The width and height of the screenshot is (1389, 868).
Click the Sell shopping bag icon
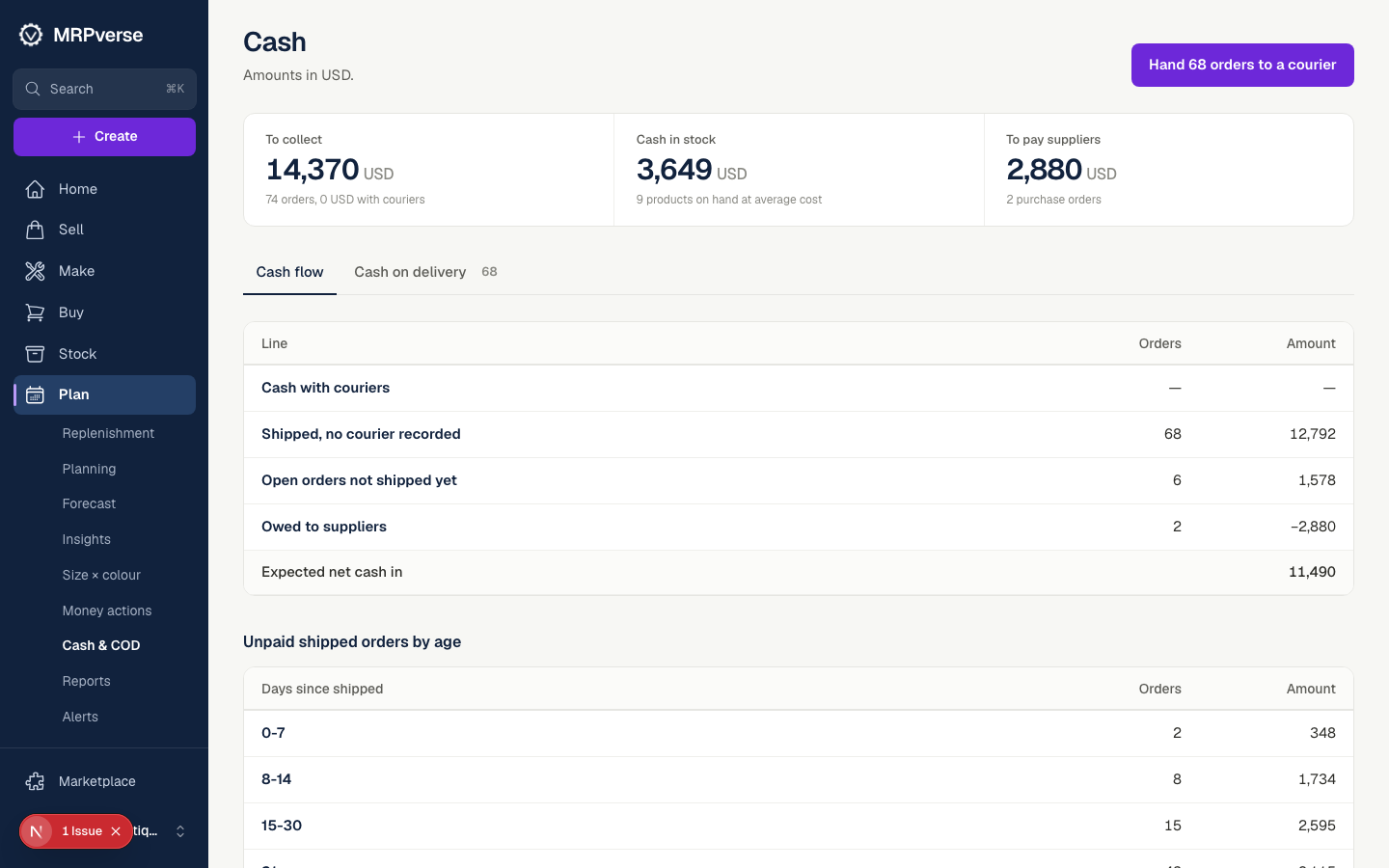coord(35,230)
